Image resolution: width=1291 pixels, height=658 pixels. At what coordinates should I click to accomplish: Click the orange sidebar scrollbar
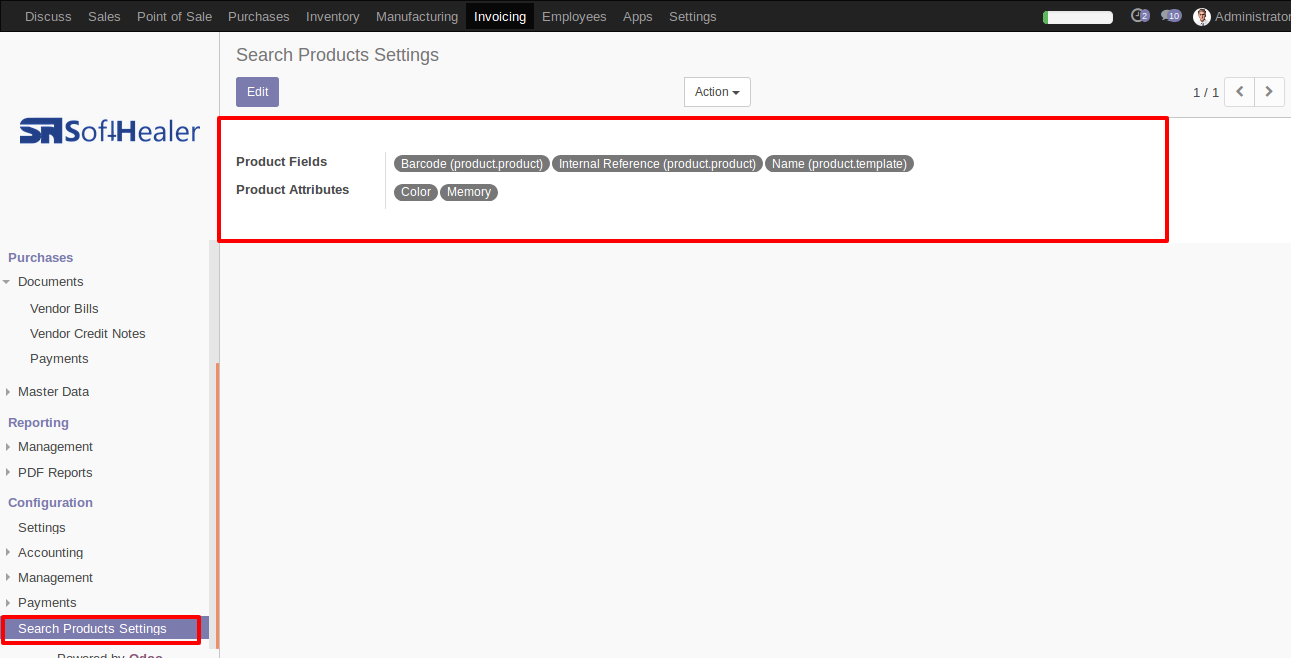pyautogui.click(x=217, y=506)
